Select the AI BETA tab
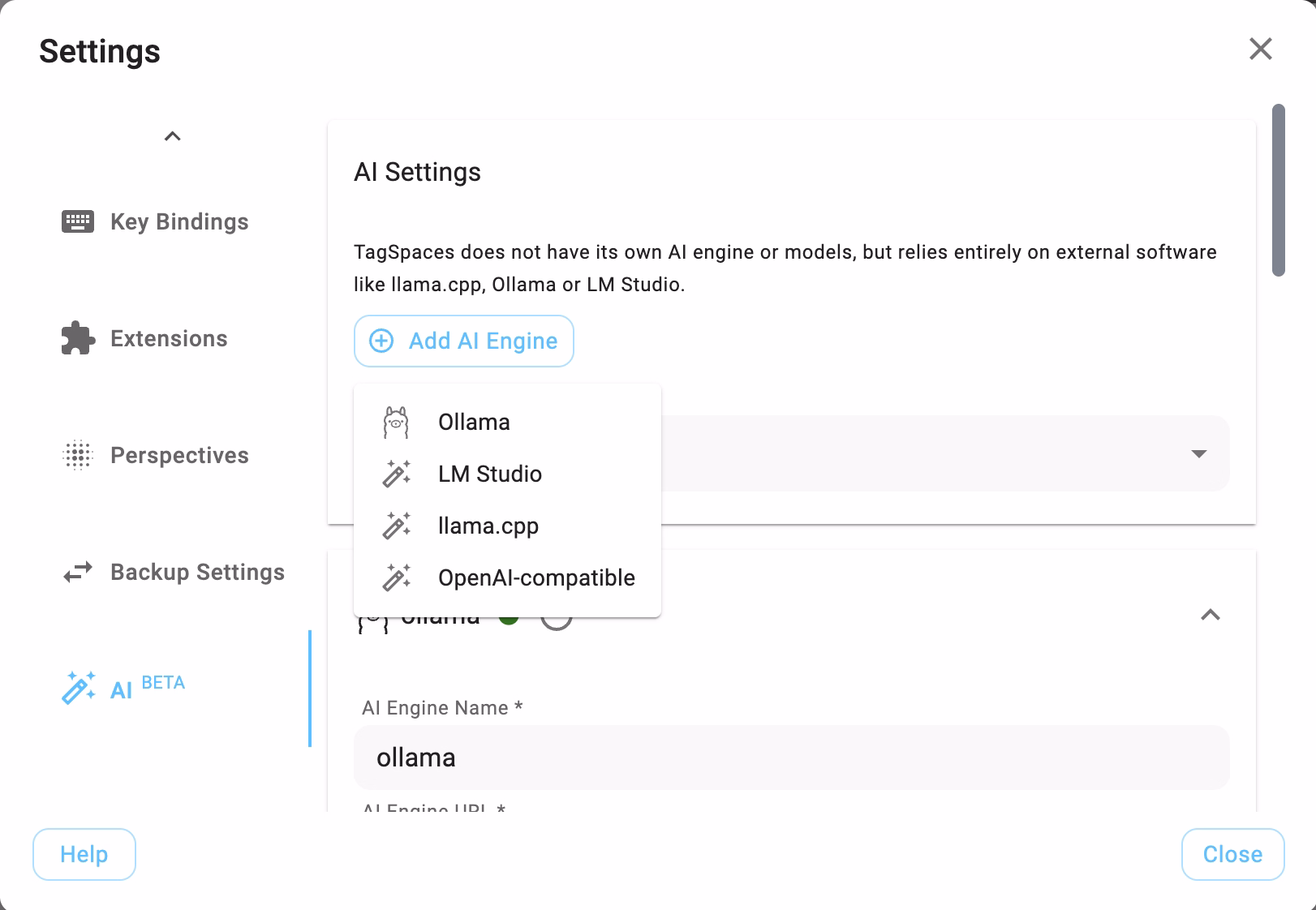Image resolution: width=1316 pixels, height=910 pixels. [172, 689]
